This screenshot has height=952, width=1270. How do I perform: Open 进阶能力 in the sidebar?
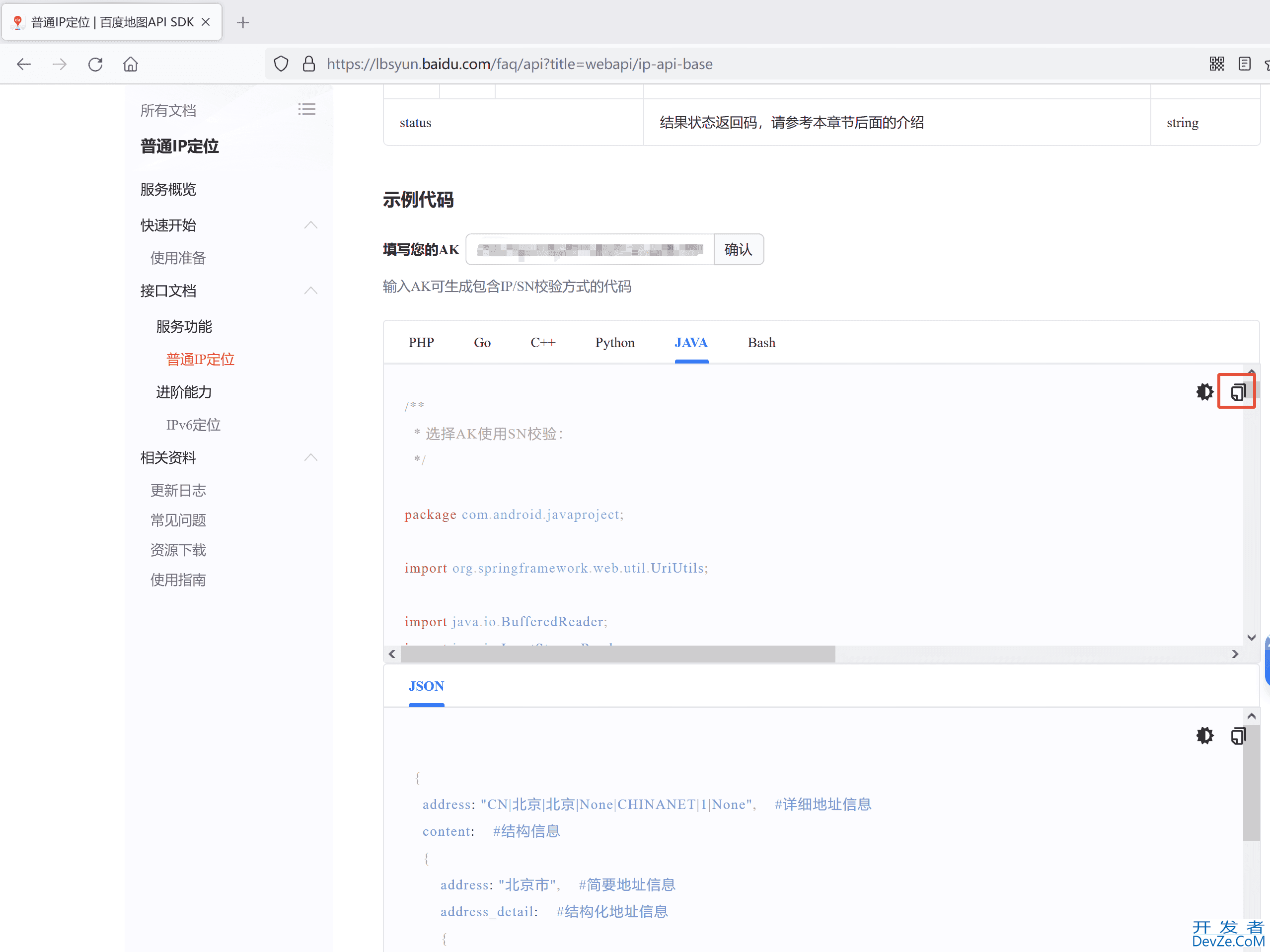[184, 392]
